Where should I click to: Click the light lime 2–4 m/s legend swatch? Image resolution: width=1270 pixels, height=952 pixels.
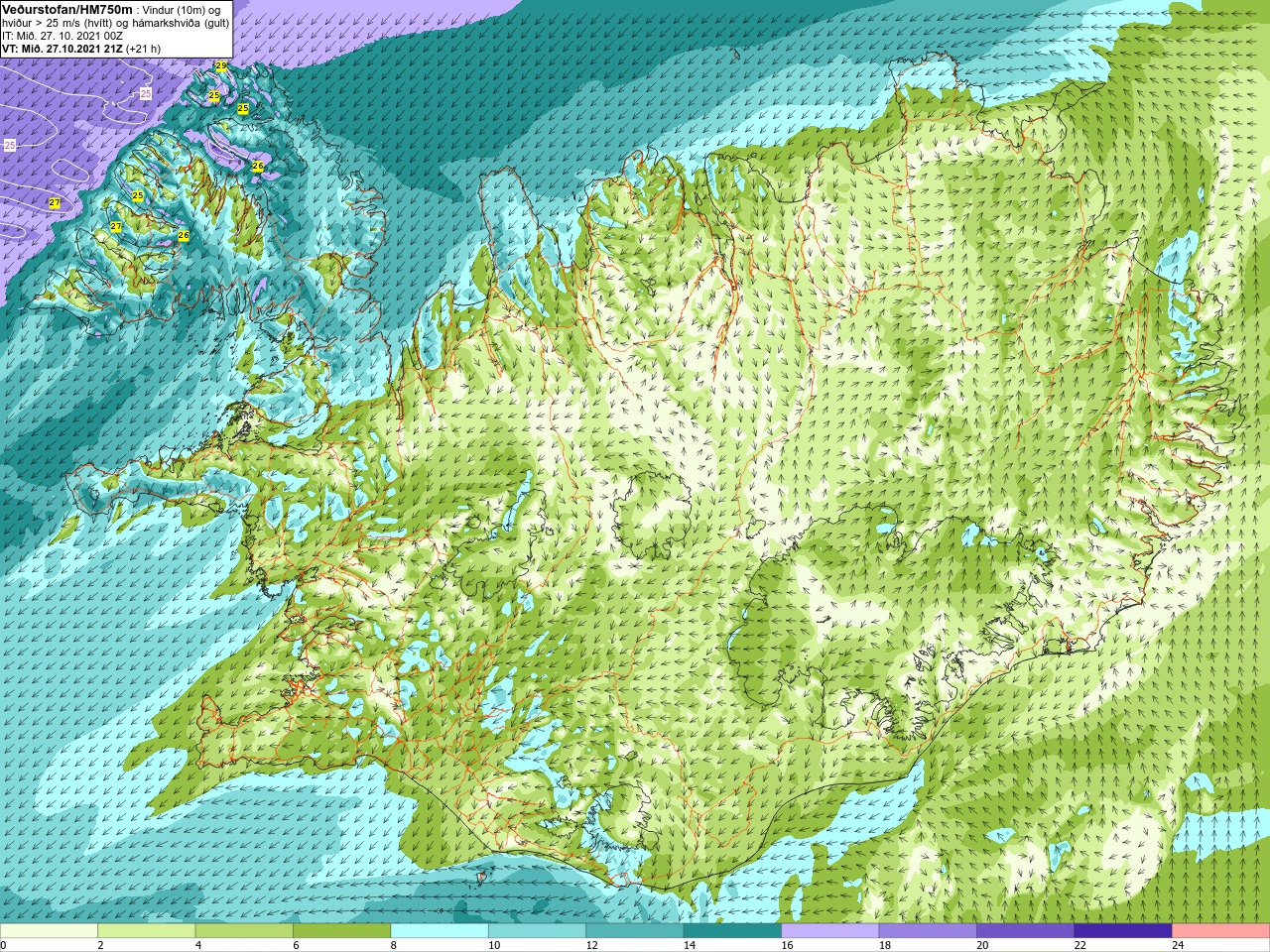pos(146,931)
